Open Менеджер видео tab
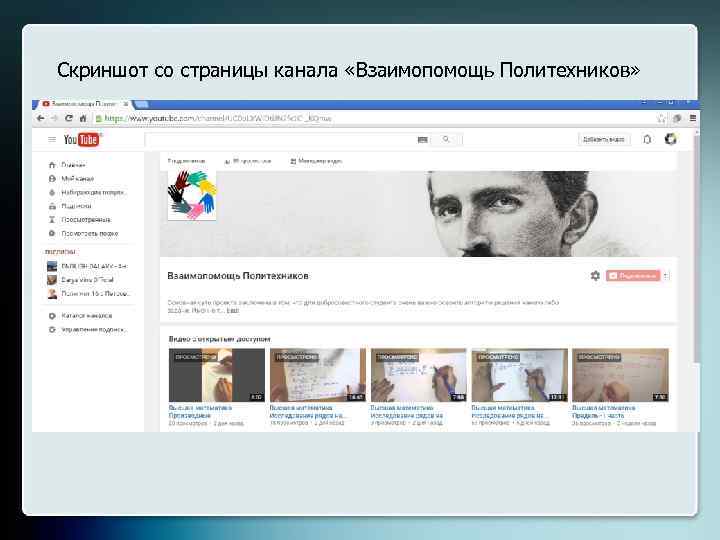This screenshot has height=540, width=720. tap(316, 161)
